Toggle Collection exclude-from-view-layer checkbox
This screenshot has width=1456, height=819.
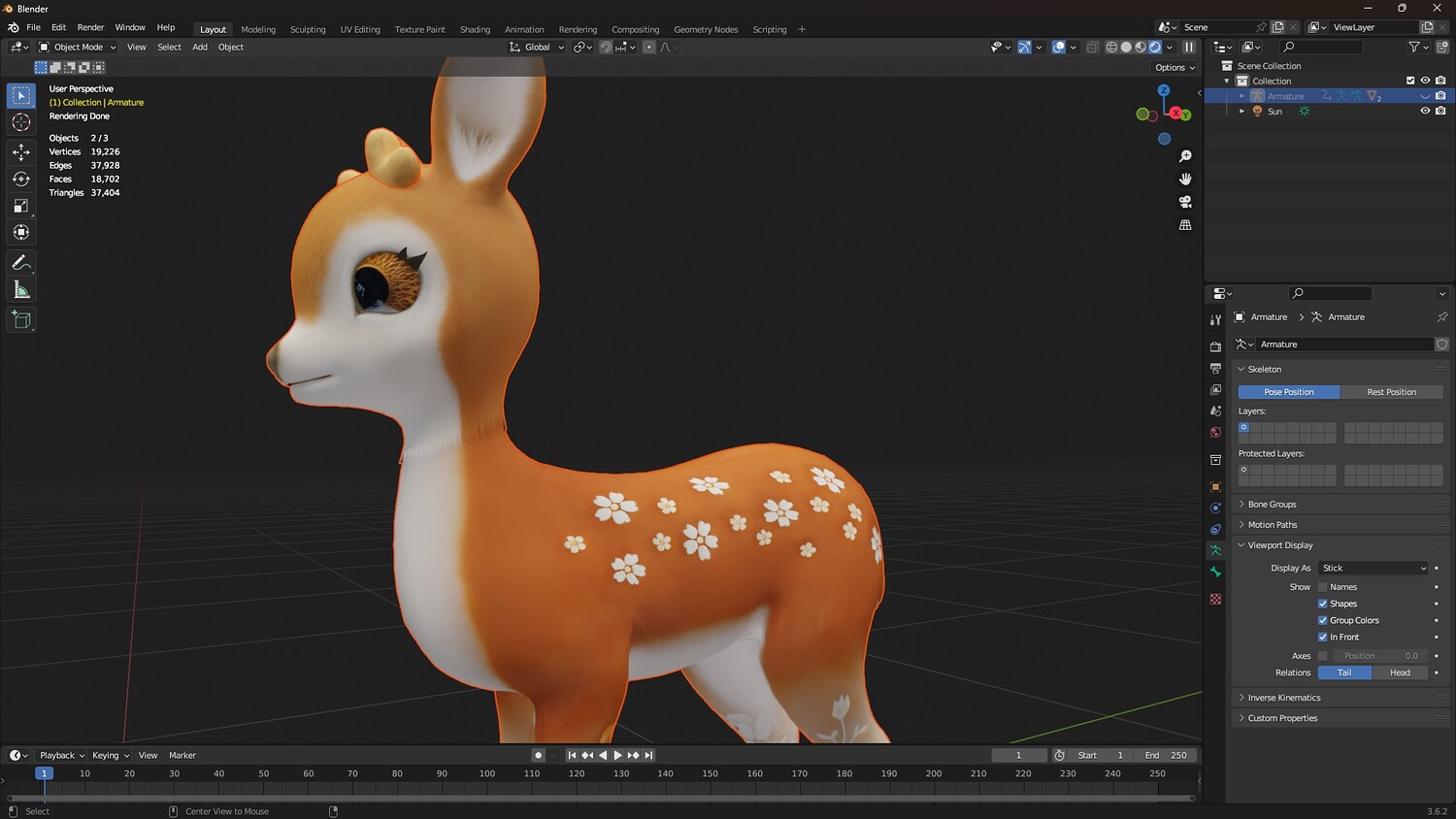(1410, 81)
